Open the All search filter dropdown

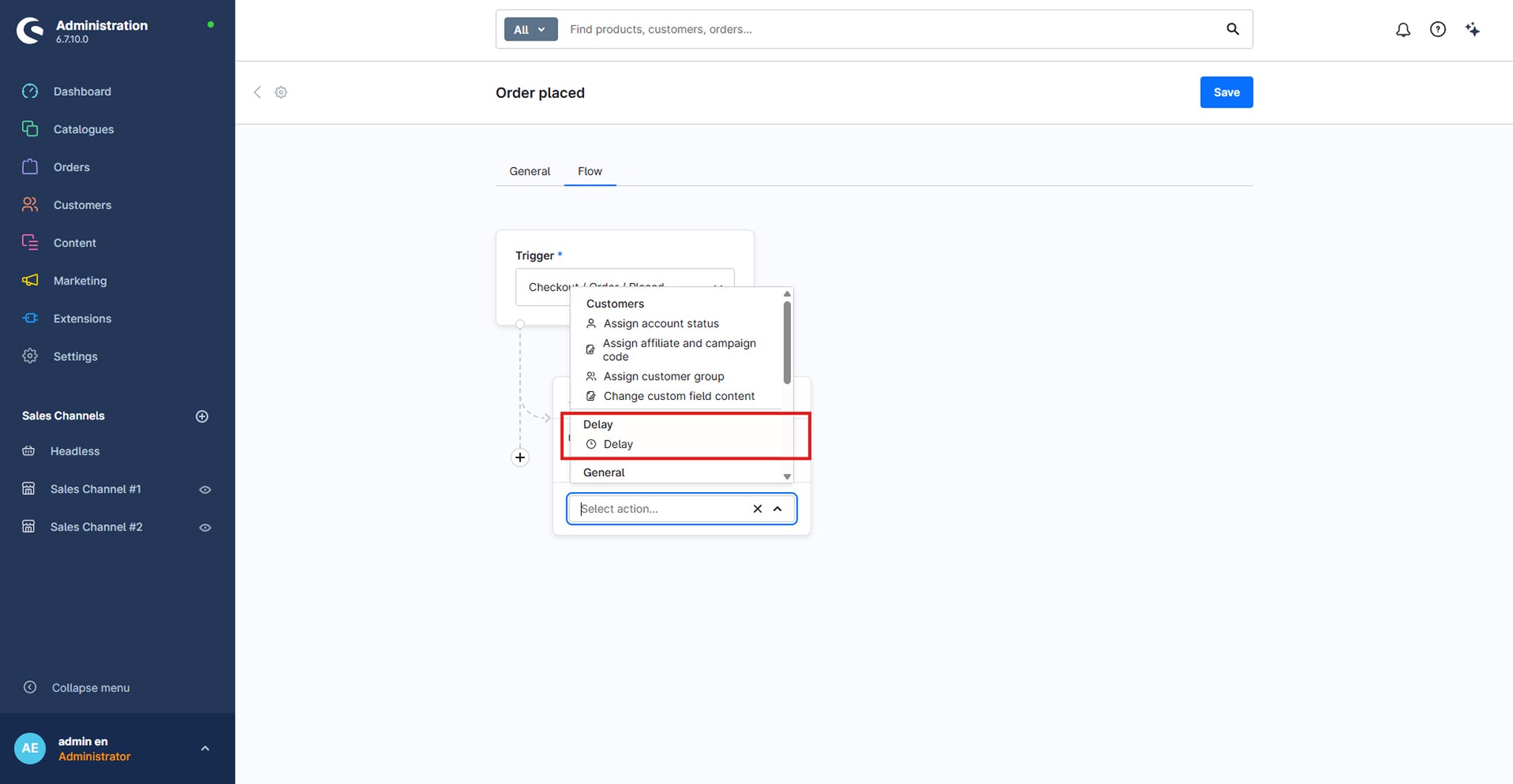pos(531,29)
